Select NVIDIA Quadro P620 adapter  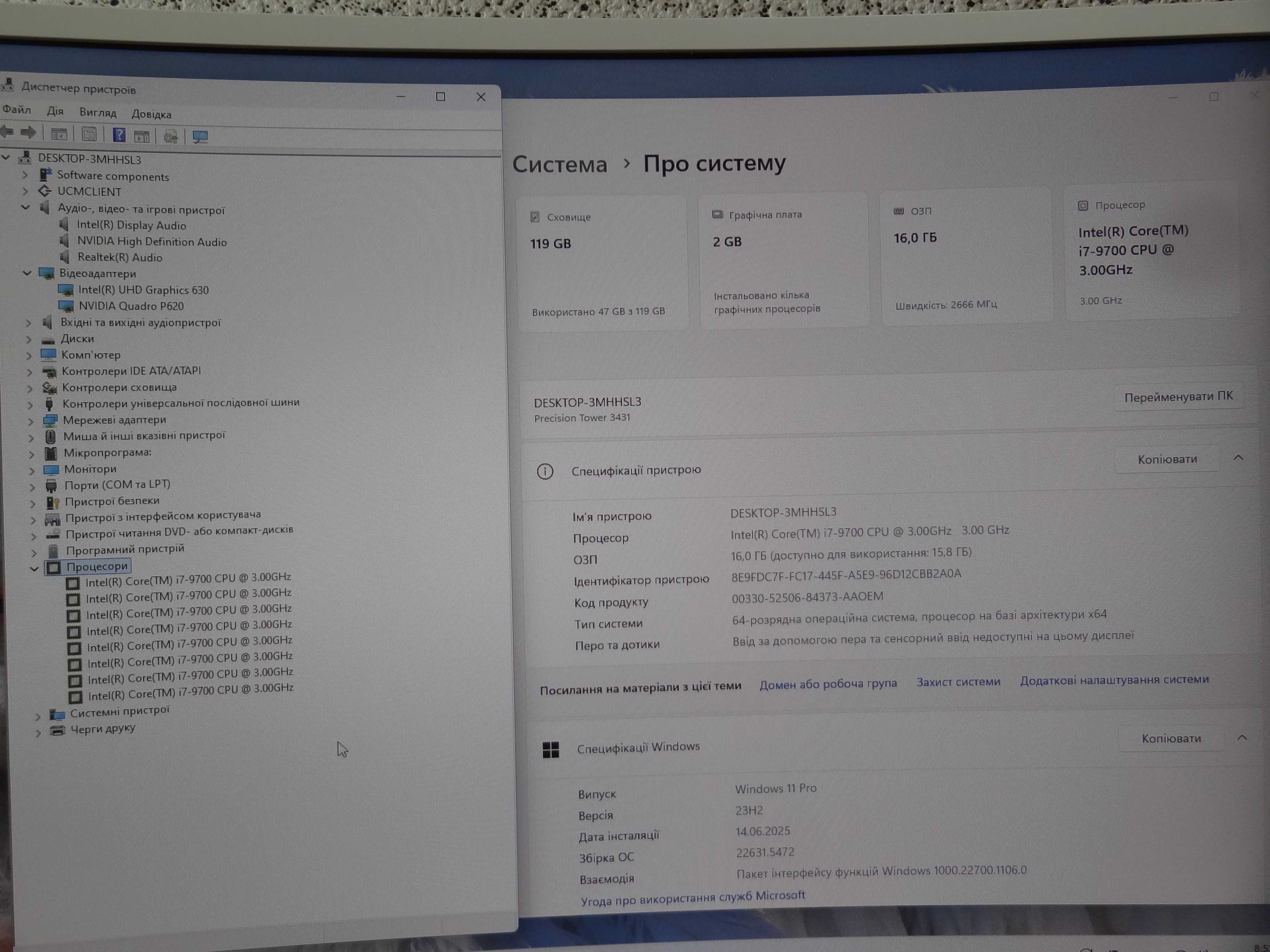[131, 306]
